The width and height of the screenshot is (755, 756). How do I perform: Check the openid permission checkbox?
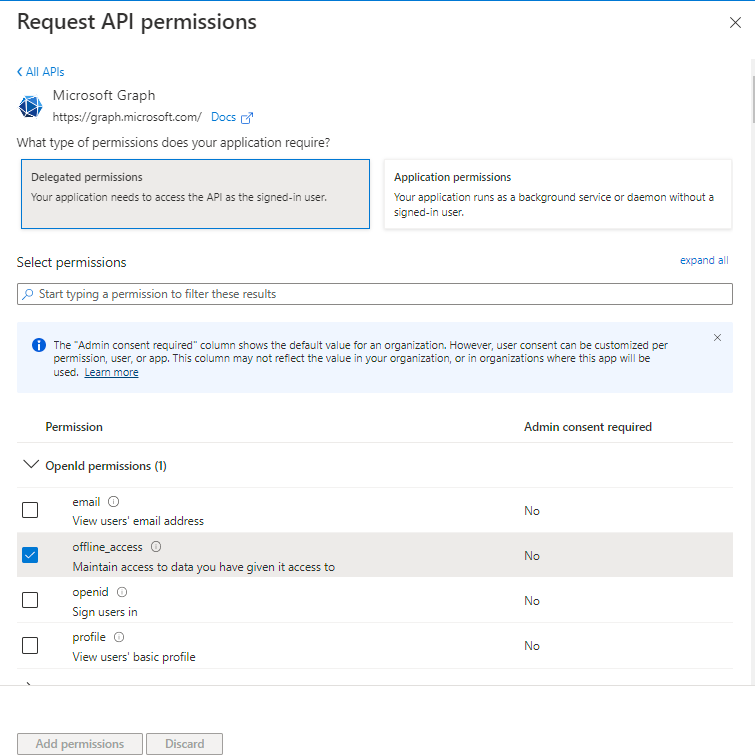pos(30,600)
